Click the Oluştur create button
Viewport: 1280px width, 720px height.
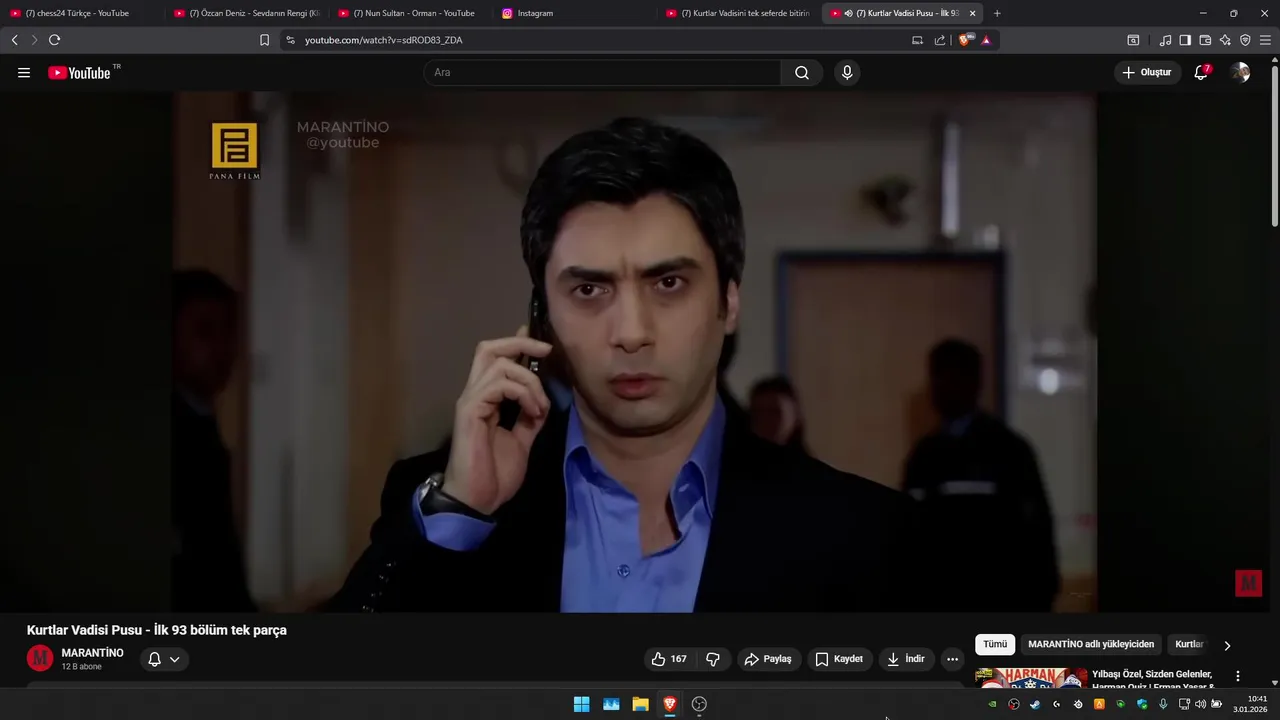tap(1146, 73)
